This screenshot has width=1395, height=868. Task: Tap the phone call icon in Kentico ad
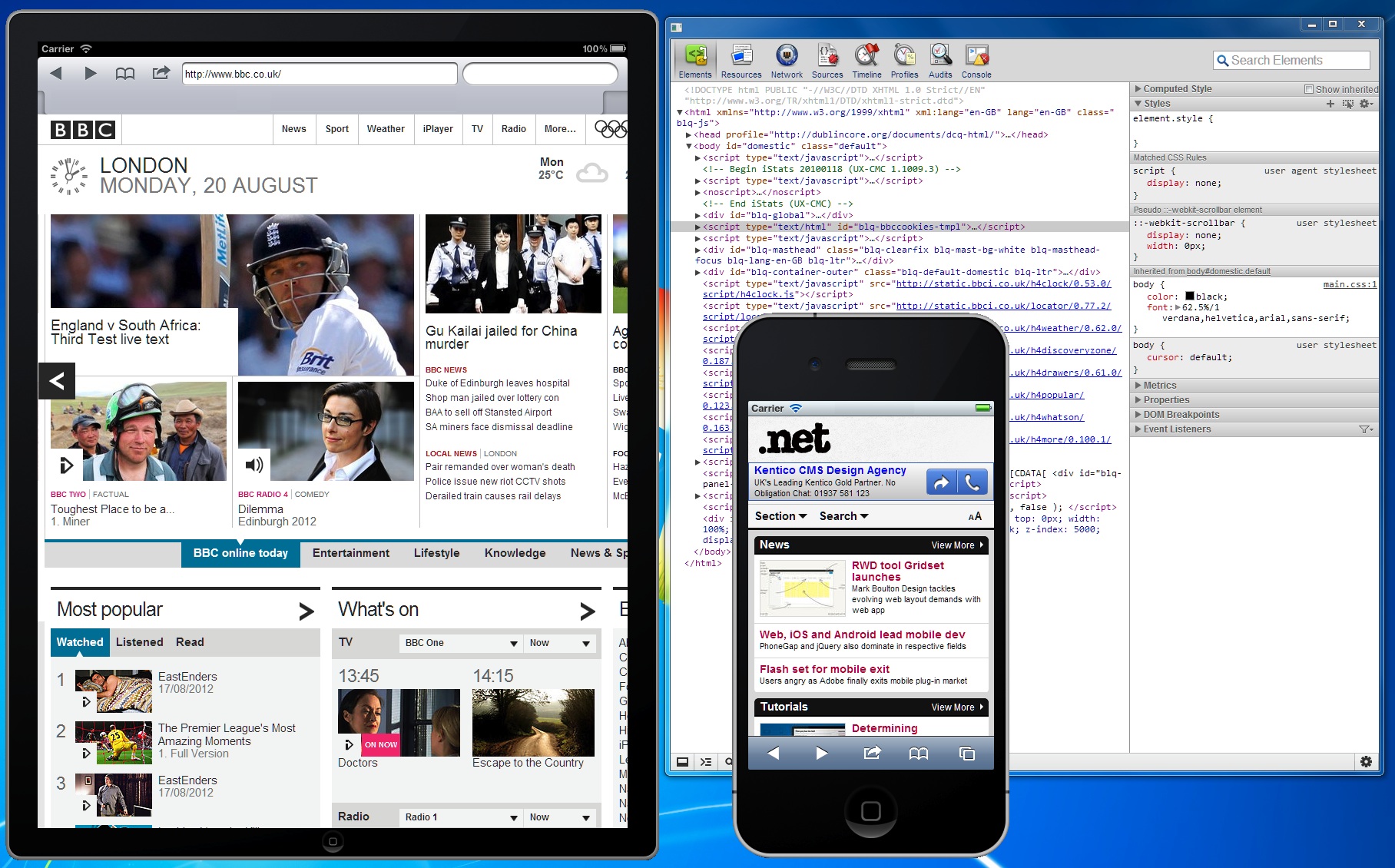pyautogui.click(x=972, y=482)
